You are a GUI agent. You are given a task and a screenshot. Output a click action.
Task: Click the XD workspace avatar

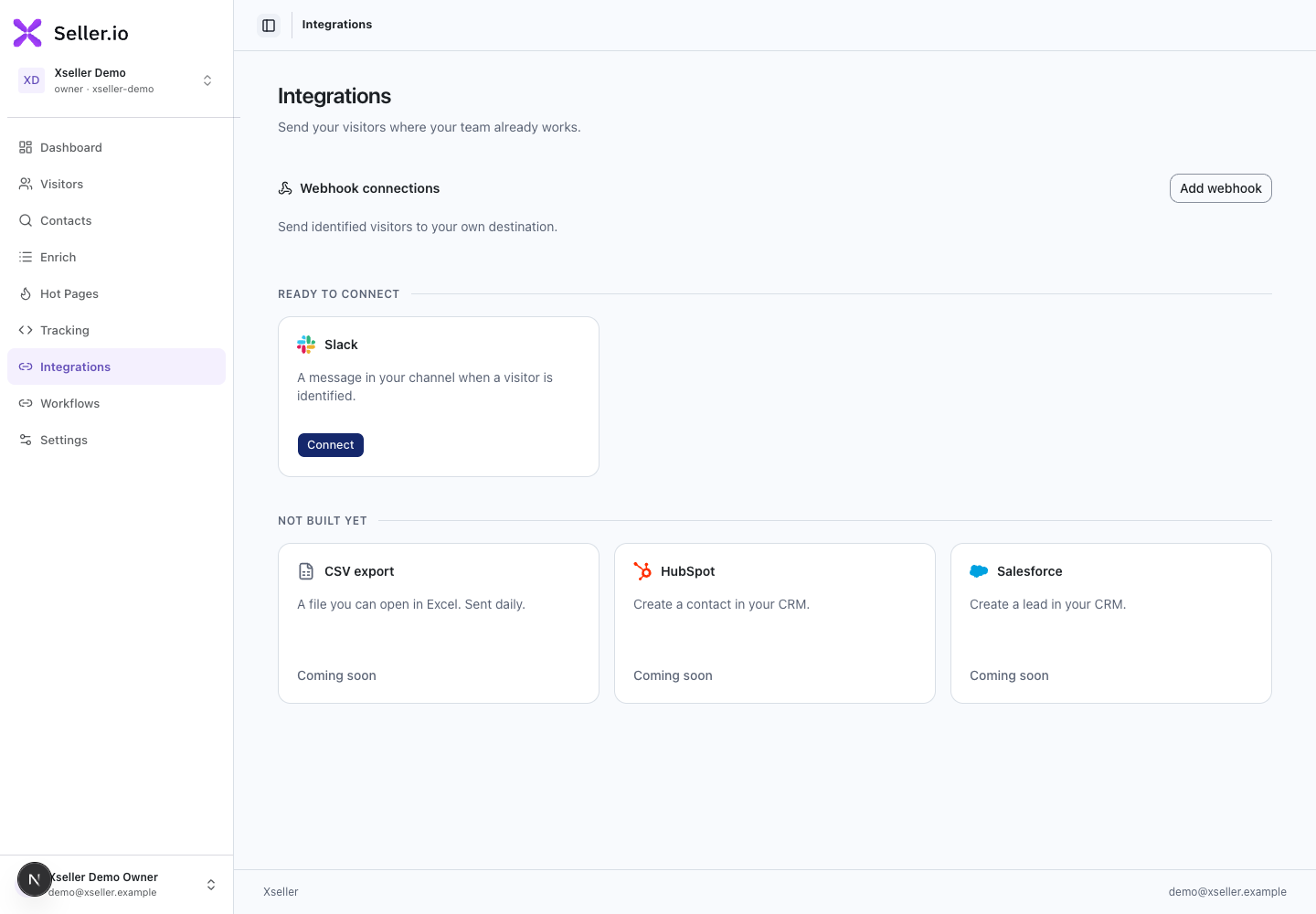pos(31,80)
